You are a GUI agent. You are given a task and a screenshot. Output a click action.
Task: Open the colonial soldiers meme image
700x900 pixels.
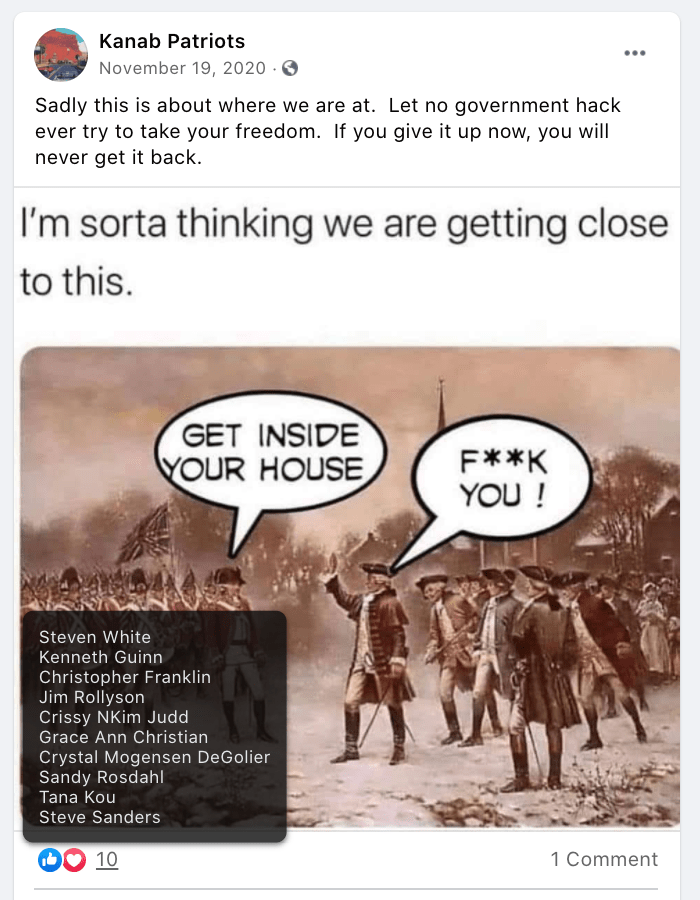[x=350, y=587]
